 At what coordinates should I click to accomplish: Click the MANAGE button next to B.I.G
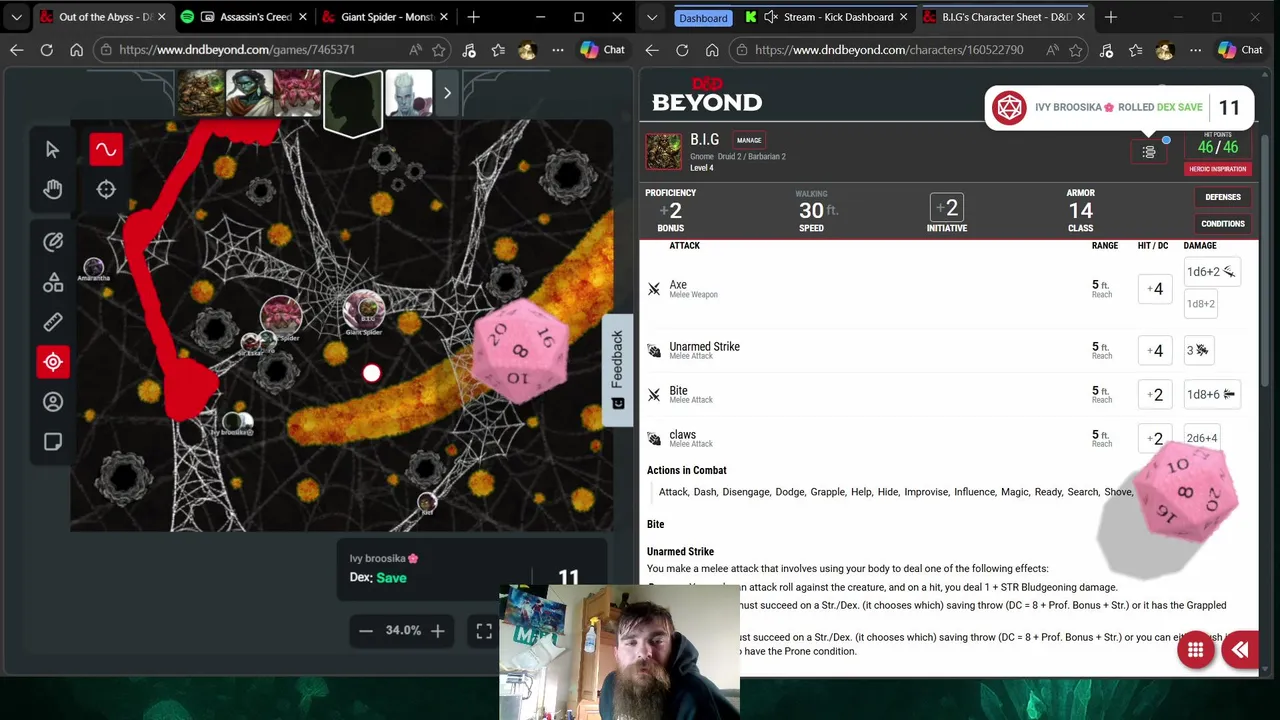tap(749, 140)
